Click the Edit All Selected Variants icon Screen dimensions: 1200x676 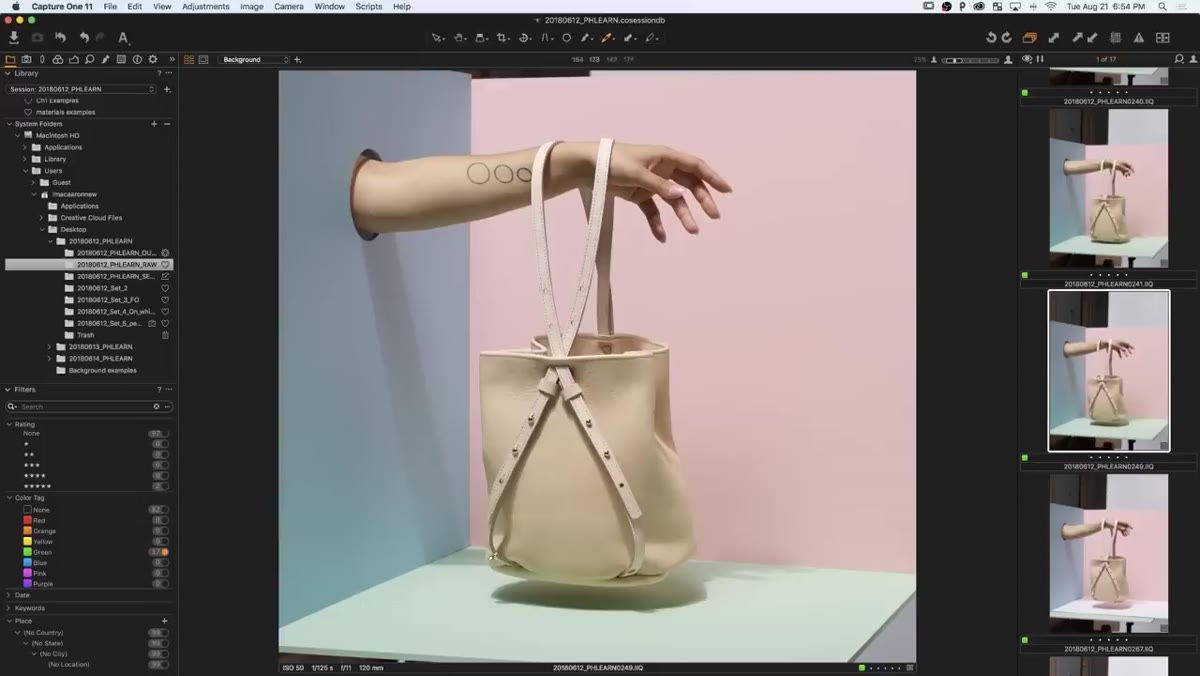1030,38
